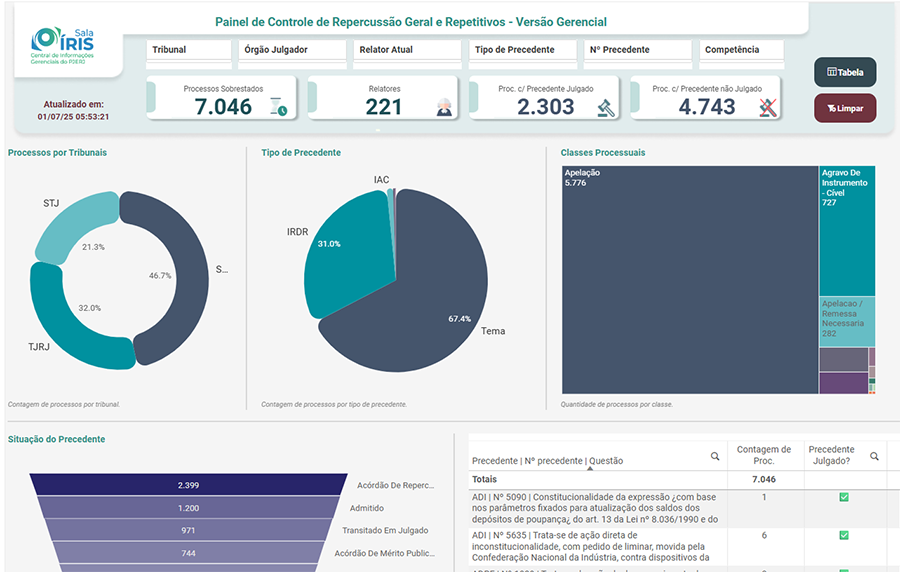Open the Tribunal filter dropdown
900x572 pixels.
tap(190, 50)
